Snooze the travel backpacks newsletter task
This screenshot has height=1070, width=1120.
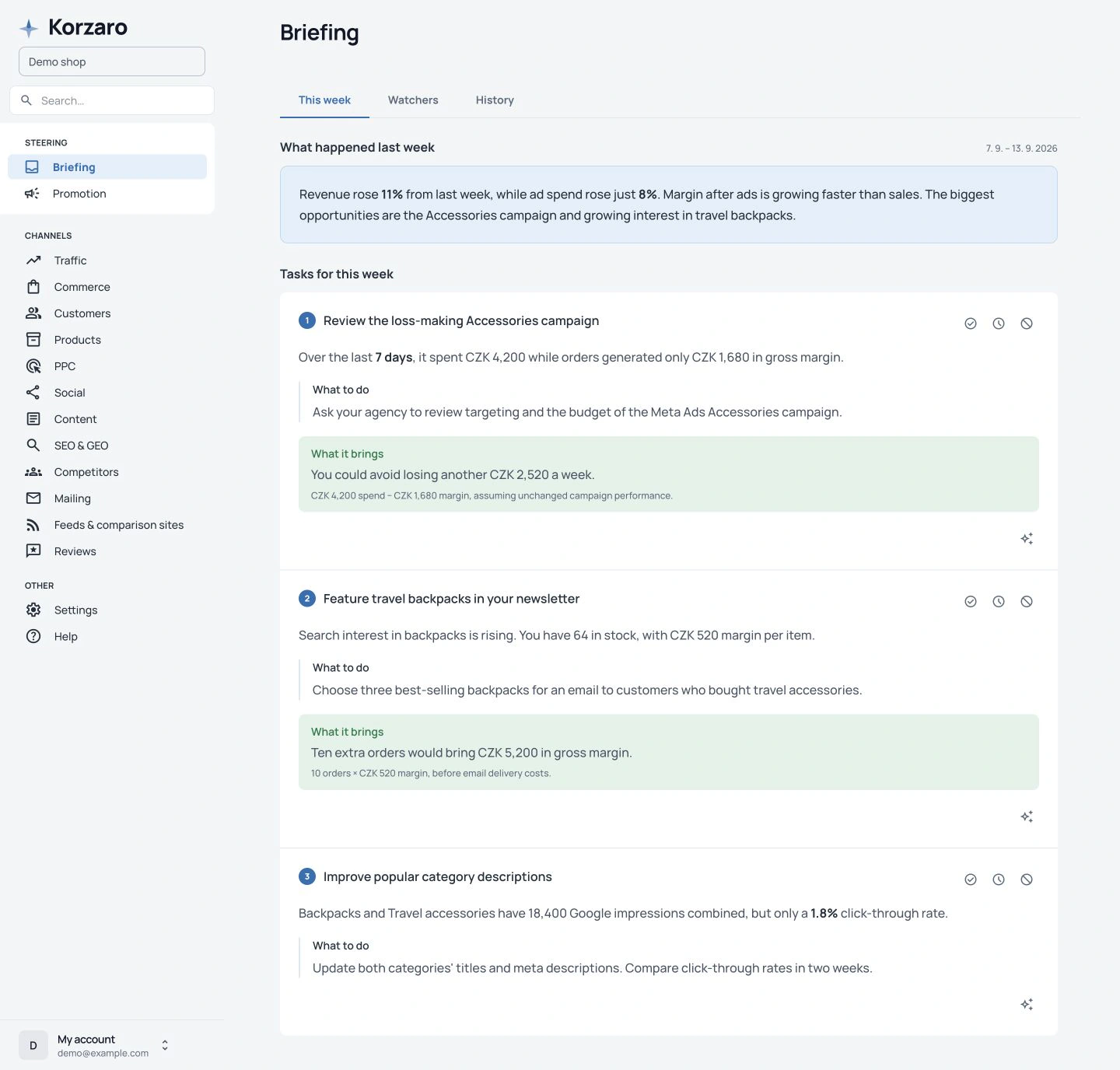(x=999, y=602)
